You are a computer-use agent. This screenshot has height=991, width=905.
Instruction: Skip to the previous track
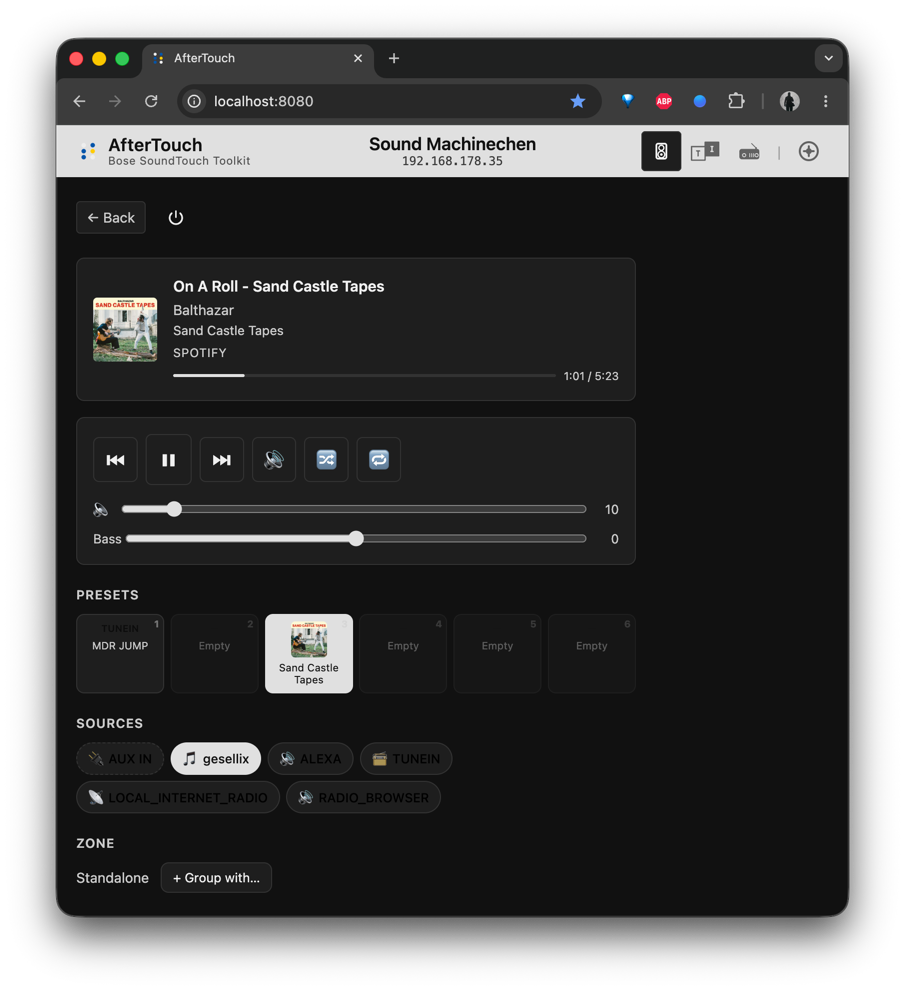coord(115,459)
